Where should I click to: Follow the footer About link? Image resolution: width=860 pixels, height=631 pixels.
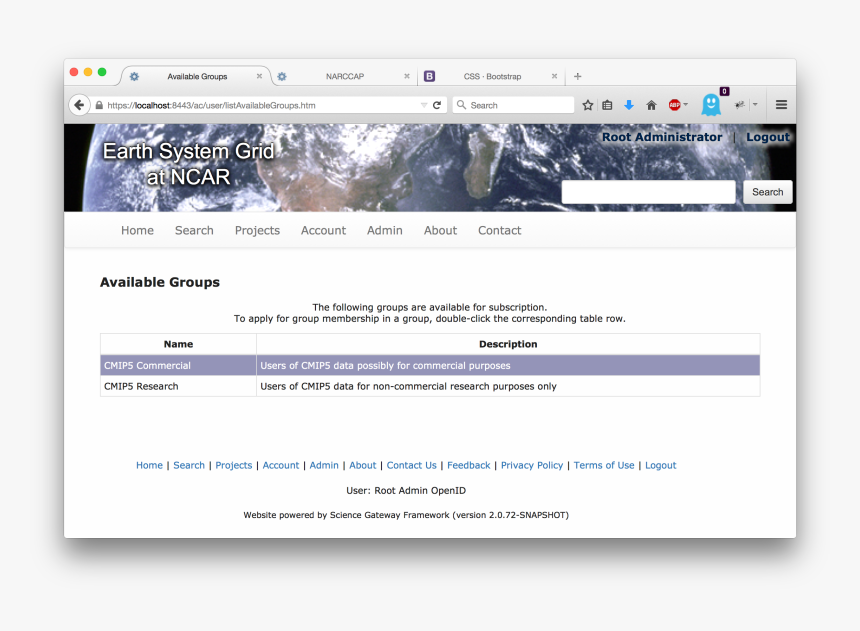click(x=363, y=465)
